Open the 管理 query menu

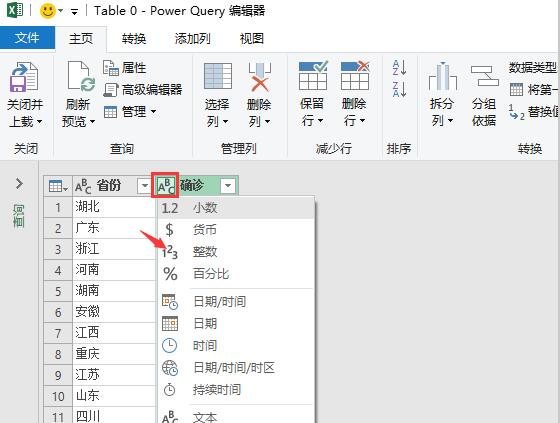[x=130, y=112]
